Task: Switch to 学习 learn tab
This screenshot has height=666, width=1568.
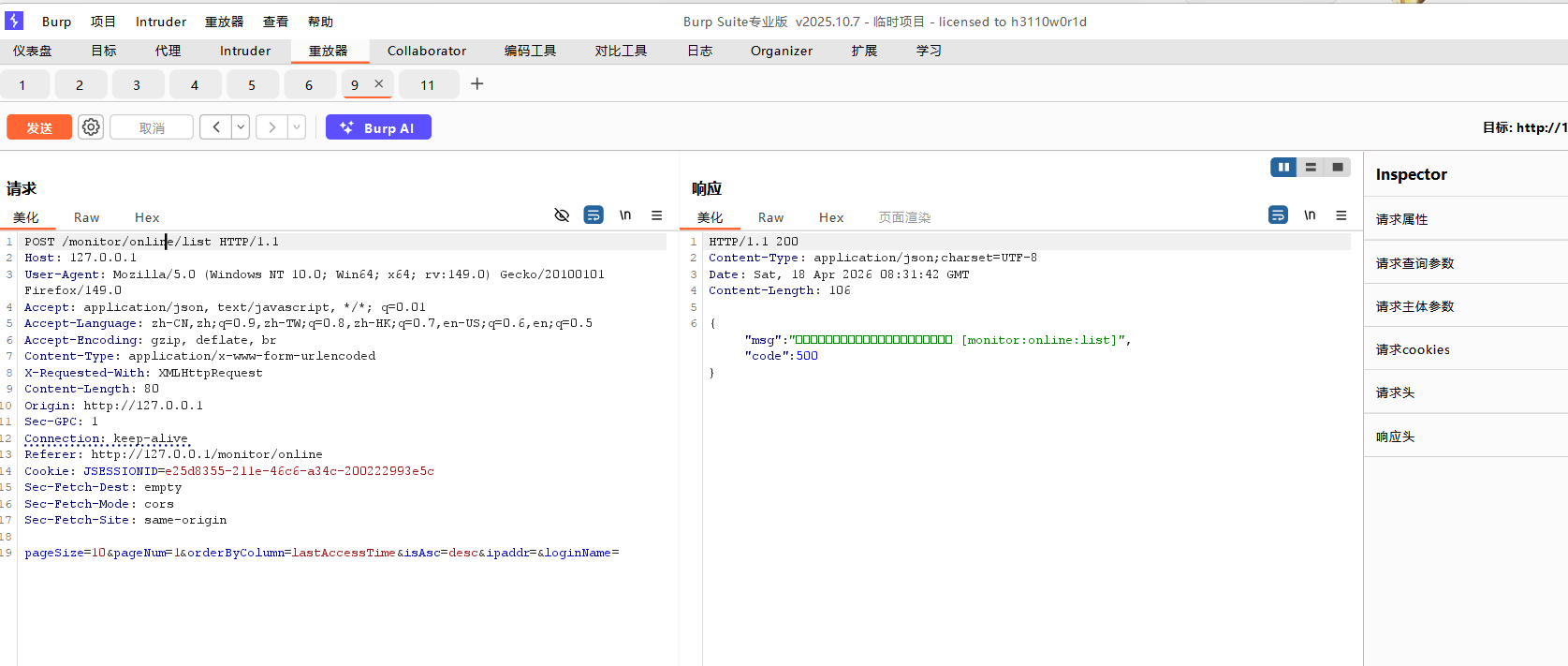Action: click(930, 51)
